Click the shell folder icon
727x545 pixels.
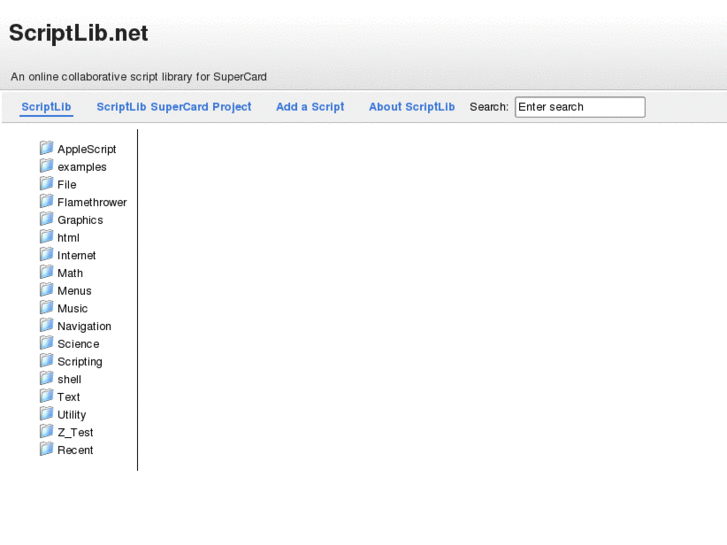(x=46, y=378)
